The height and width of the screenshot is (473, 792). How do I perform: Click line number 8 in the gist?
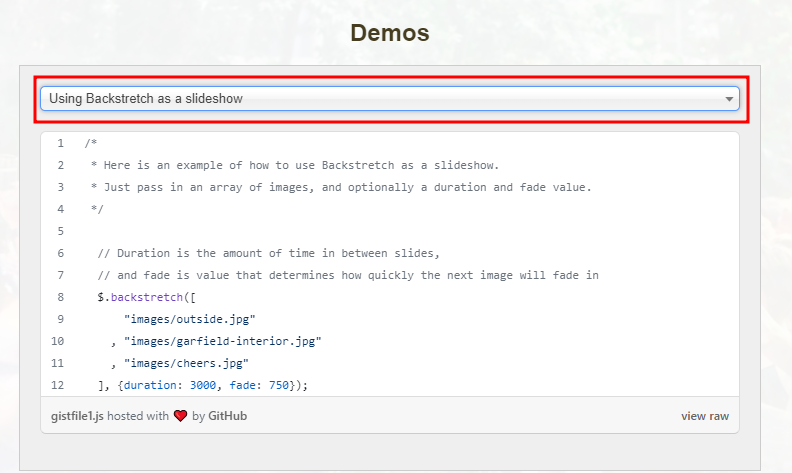coord(60,297)
